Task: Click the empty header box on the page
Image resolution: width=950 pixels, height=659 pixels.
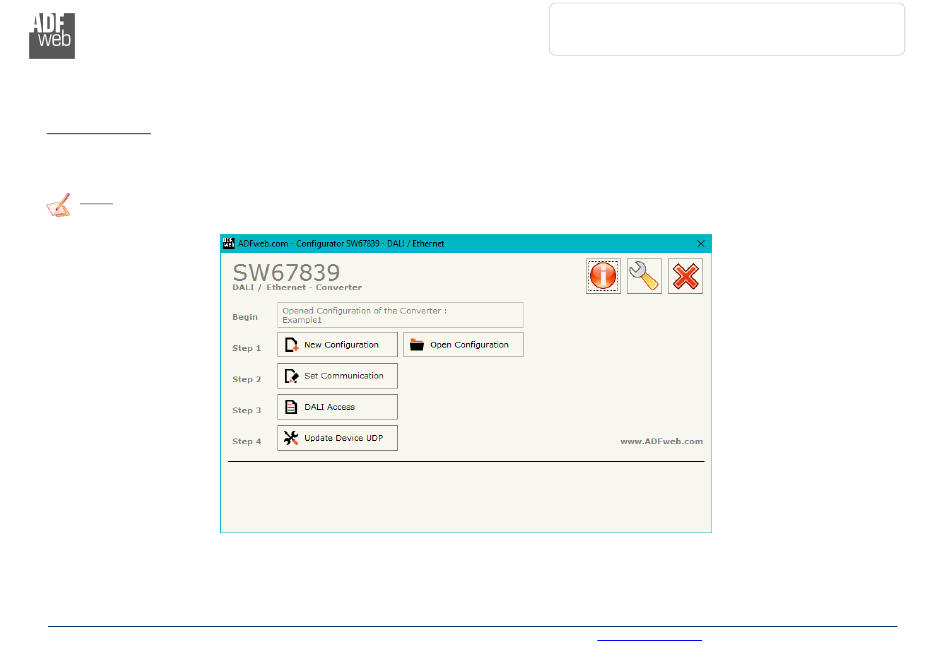Action: click(727, 29)
